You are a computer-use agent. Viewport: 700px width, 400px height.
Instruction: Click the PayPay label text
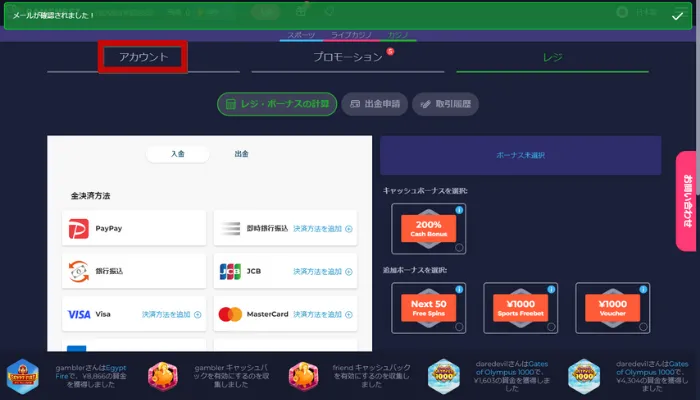(x=108, y=229)
